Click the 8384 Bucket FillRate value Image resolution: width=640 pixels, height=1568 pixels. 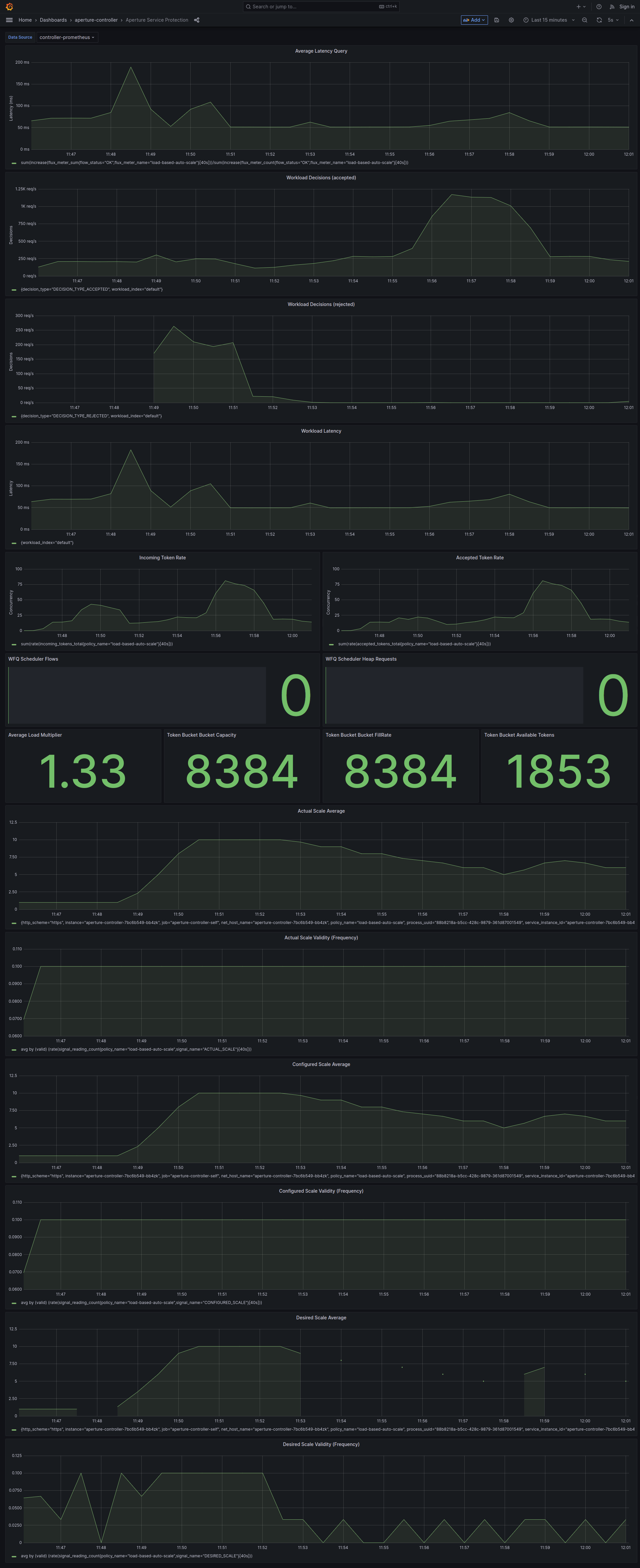(400, 771)
